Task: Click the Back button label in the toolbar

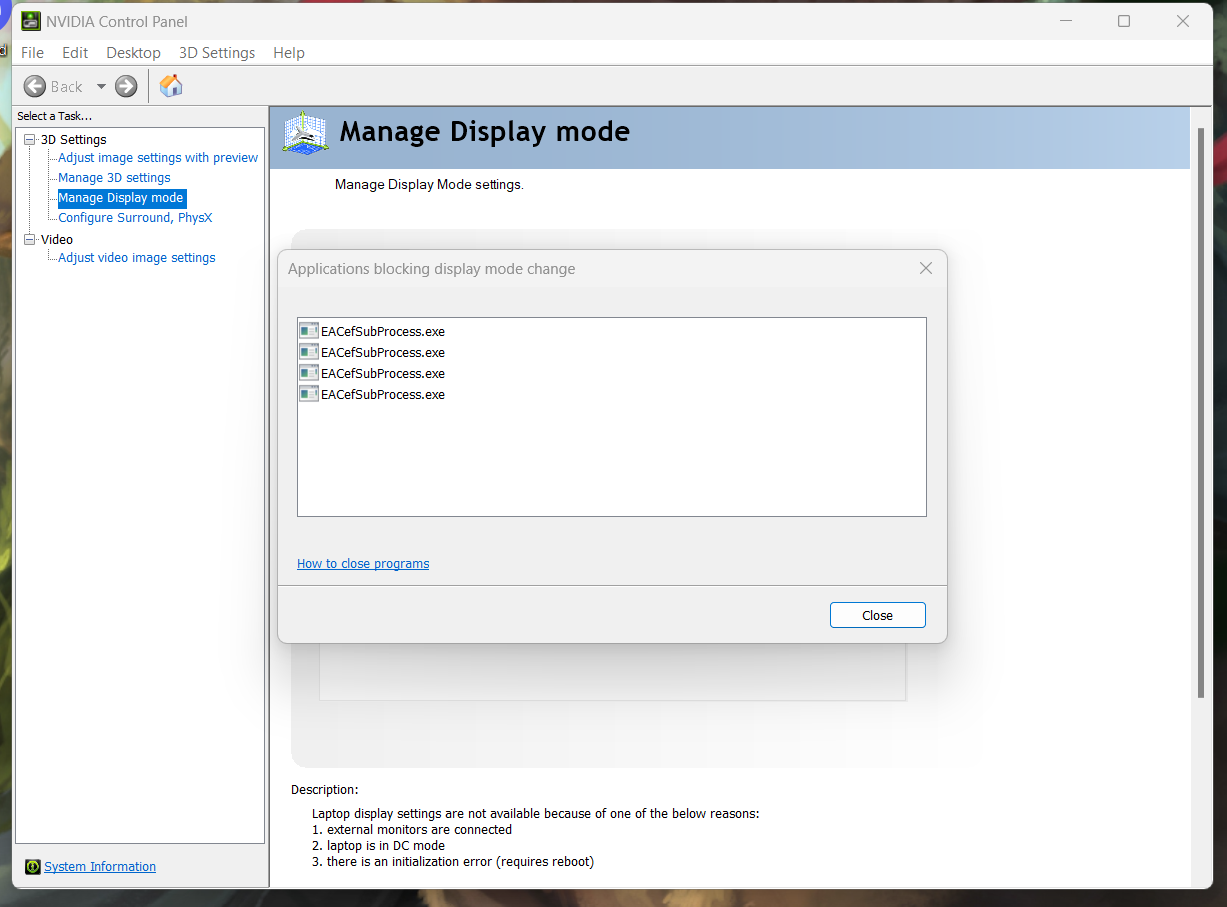Action: tap(67, 87)
